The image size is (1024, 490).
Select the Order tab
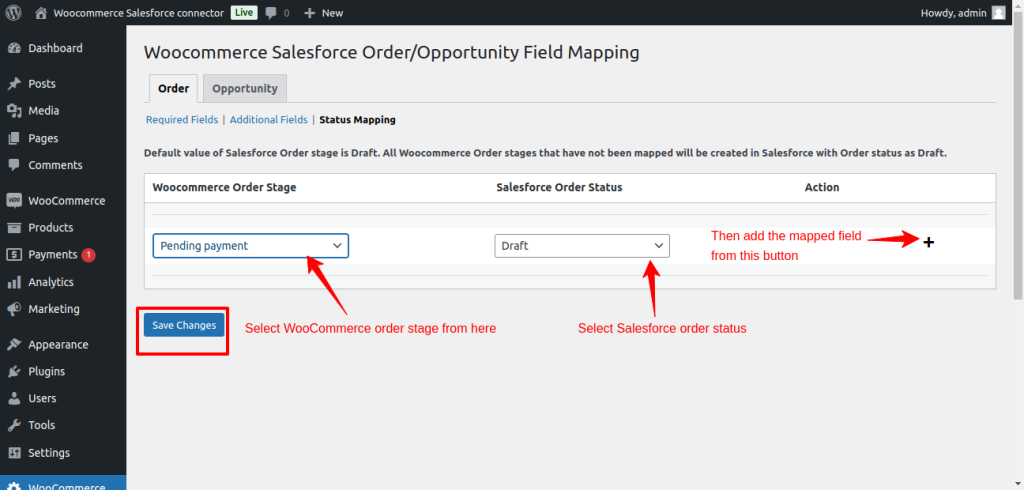(173, 88)
